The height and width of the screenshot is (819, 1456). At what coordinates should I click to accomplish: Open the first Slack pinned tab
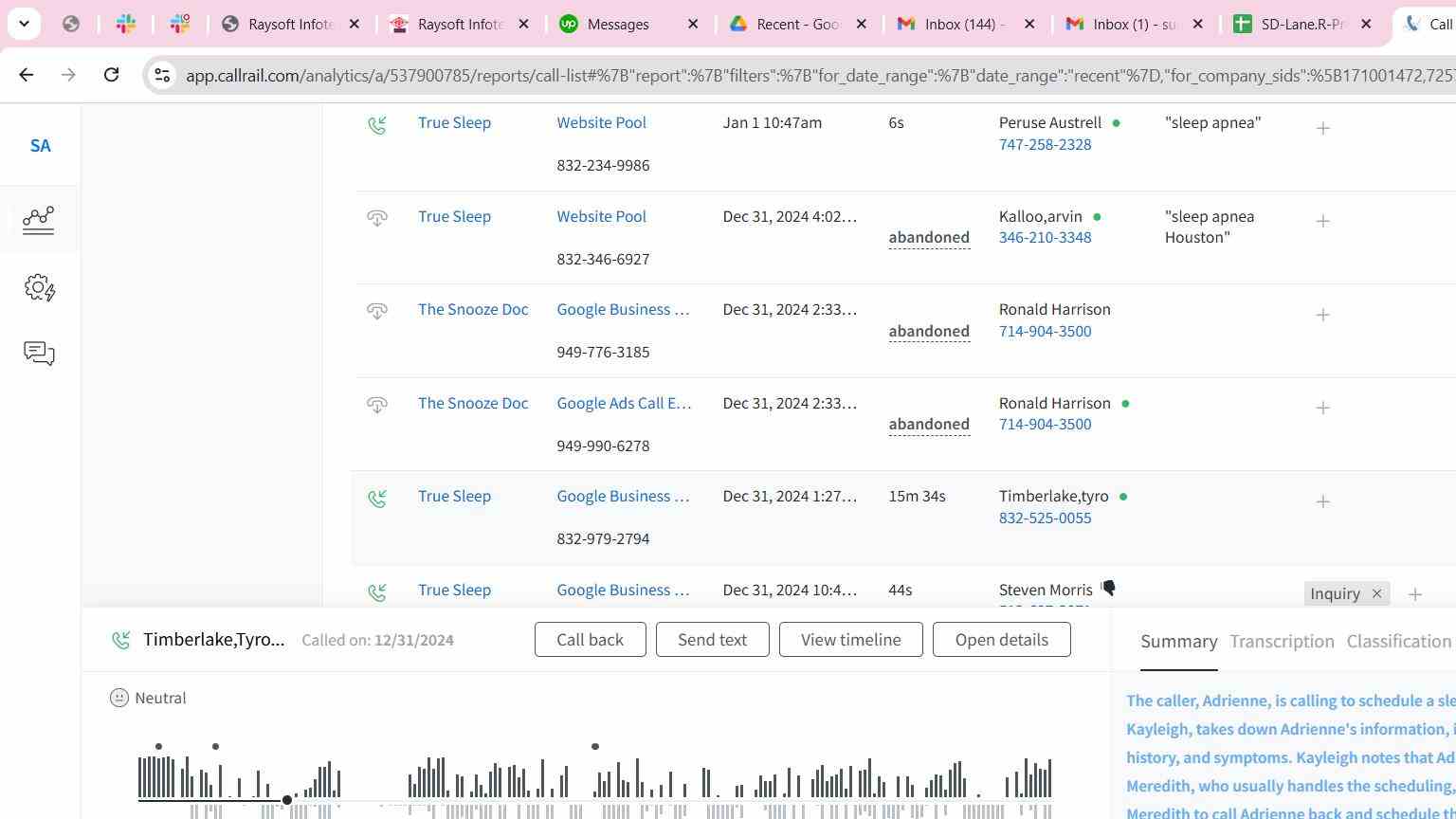(x=126, y=25)
